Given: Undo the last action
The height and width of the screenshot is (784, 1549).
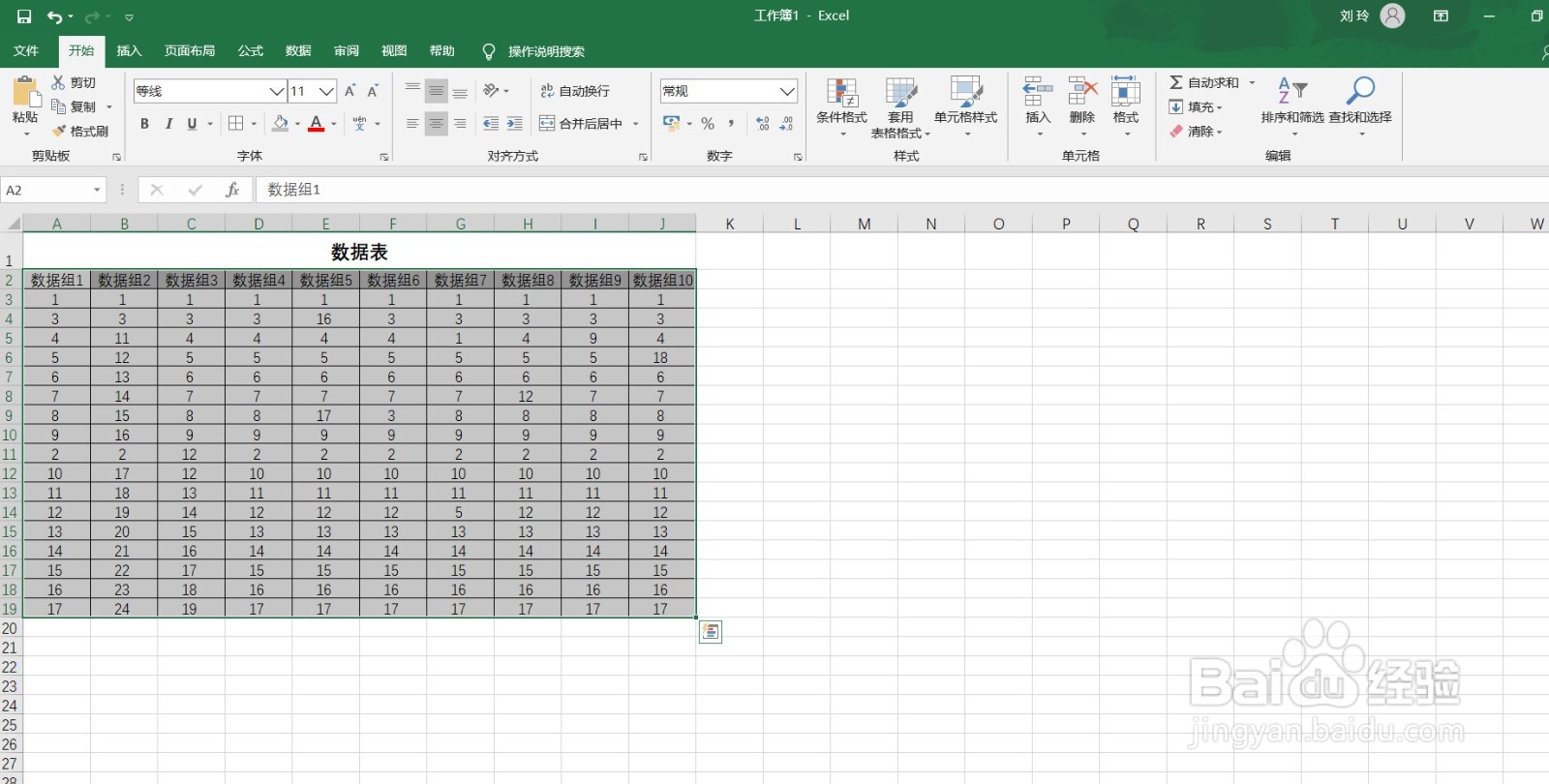Looking at the screenshot, I should 55,16.
